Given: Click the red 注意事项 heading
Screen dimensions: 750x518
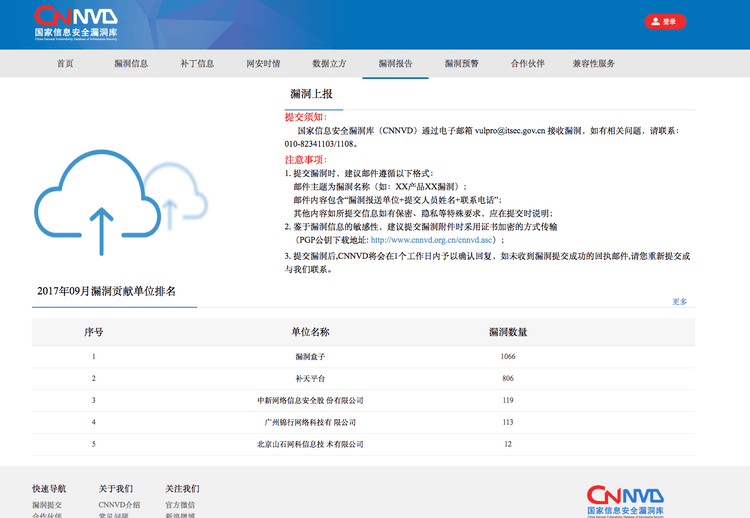Looking at the screenshot, I should click(x=306, y=160).
